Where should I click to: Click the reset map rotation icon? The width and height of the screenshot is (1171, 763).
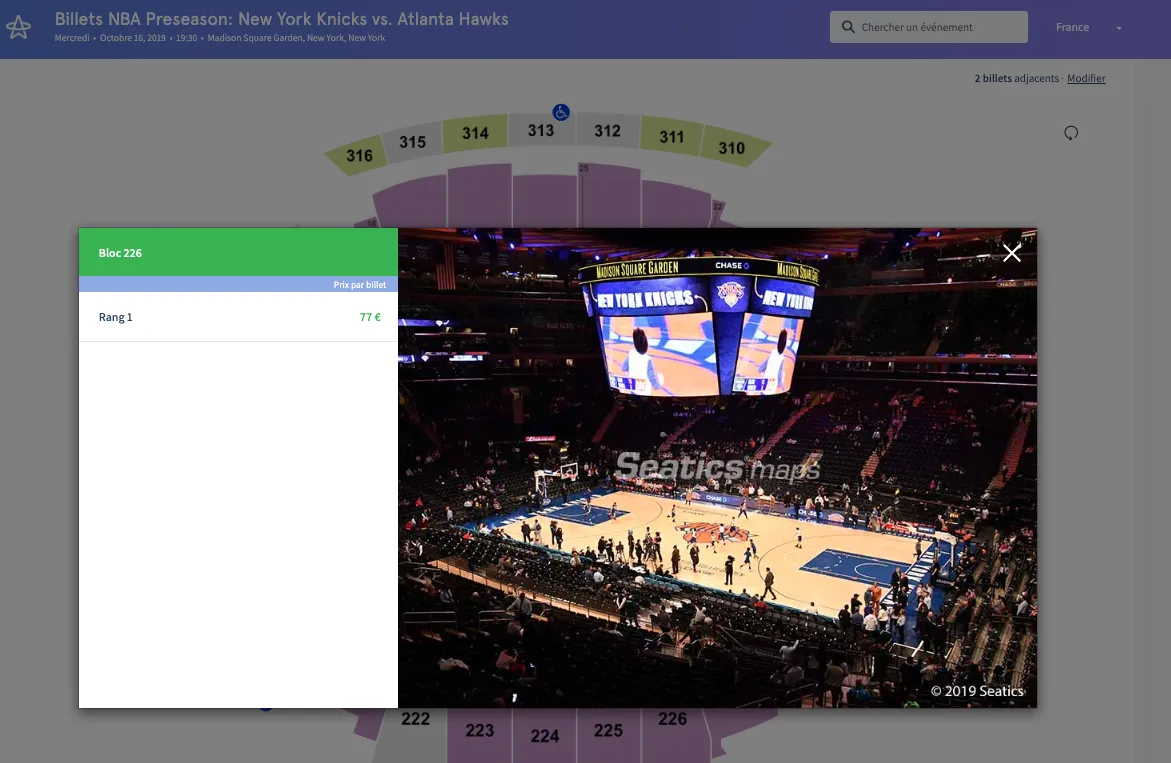tap(1071, 133)
